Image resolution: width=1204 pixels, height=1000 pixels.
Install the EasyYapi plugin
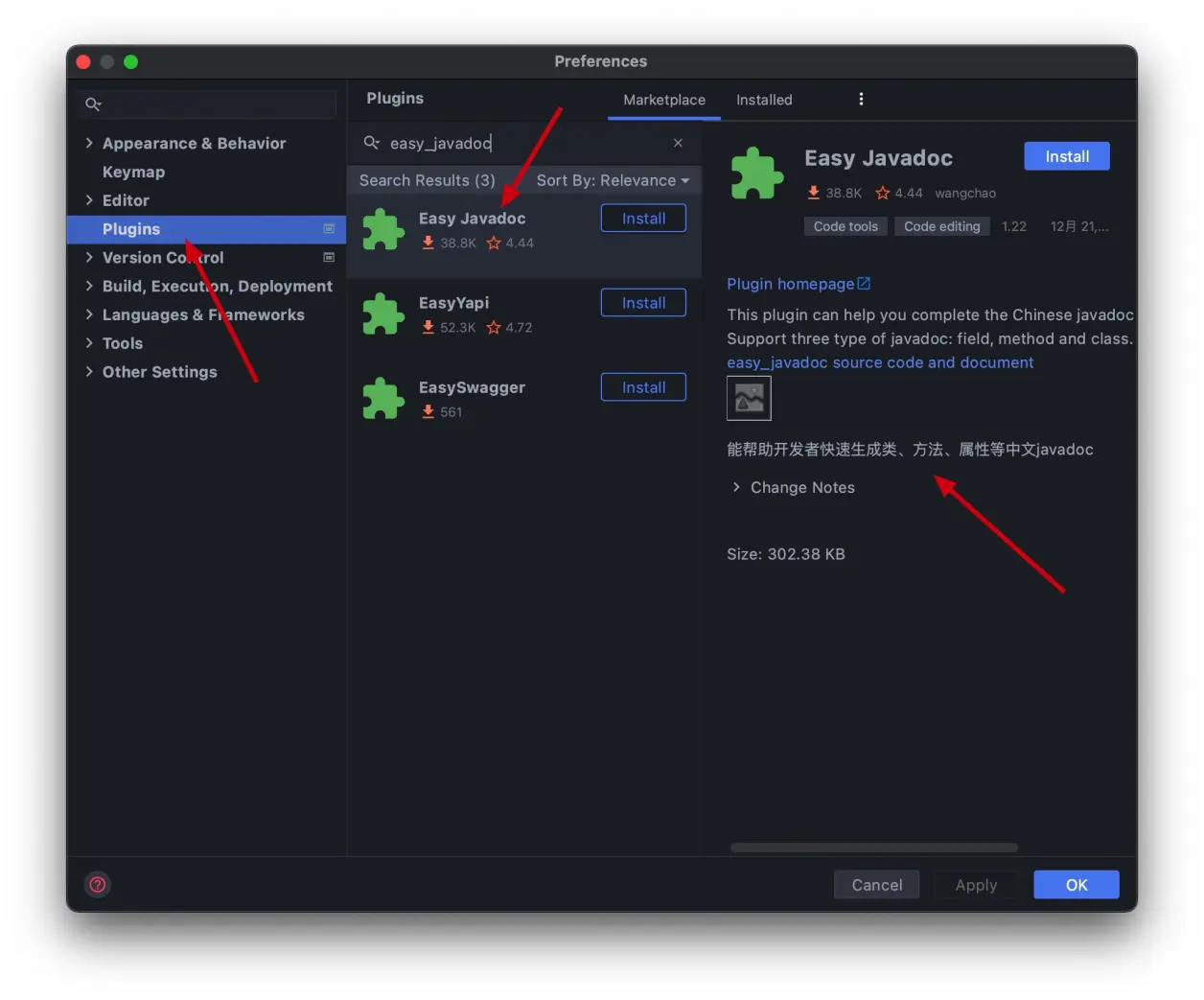pyautogui.click(x=643, y=303)
